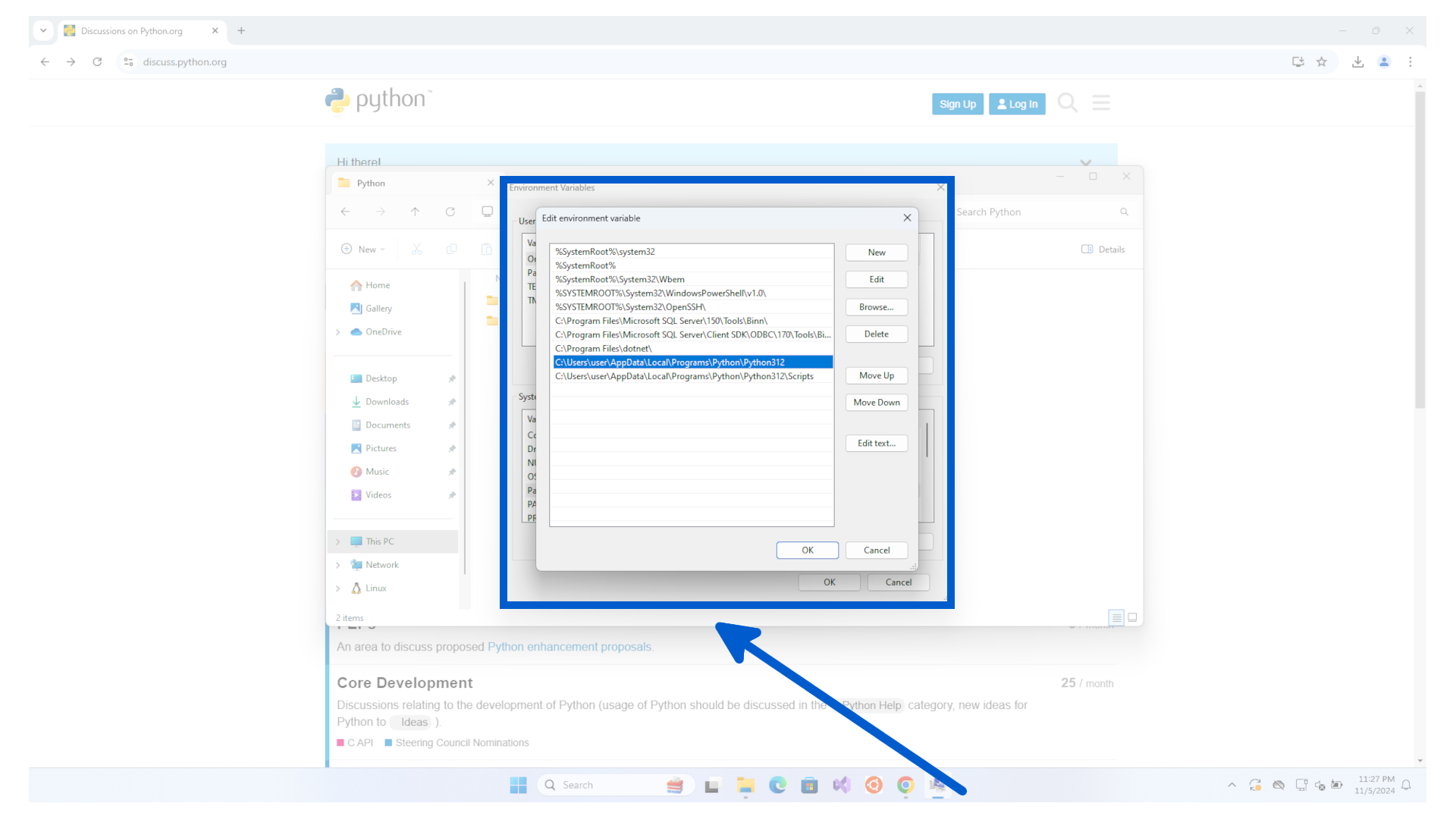Show hidden system tray icons chevron
The width and height of the screenshot is (1456, 819).
(1232, 785)
